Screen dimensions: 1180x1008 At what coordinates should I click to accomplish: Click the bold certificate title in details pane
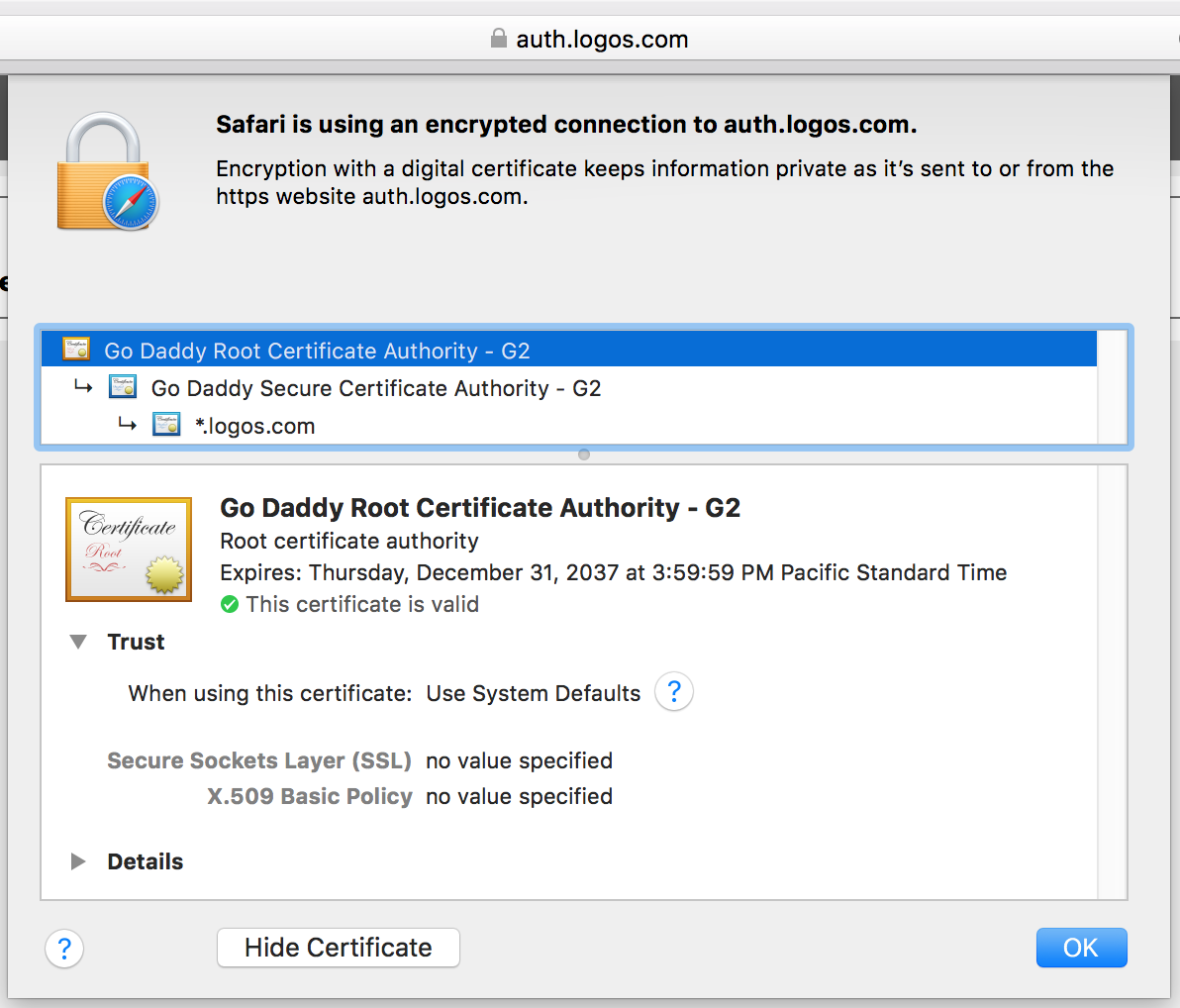(479, 508)
